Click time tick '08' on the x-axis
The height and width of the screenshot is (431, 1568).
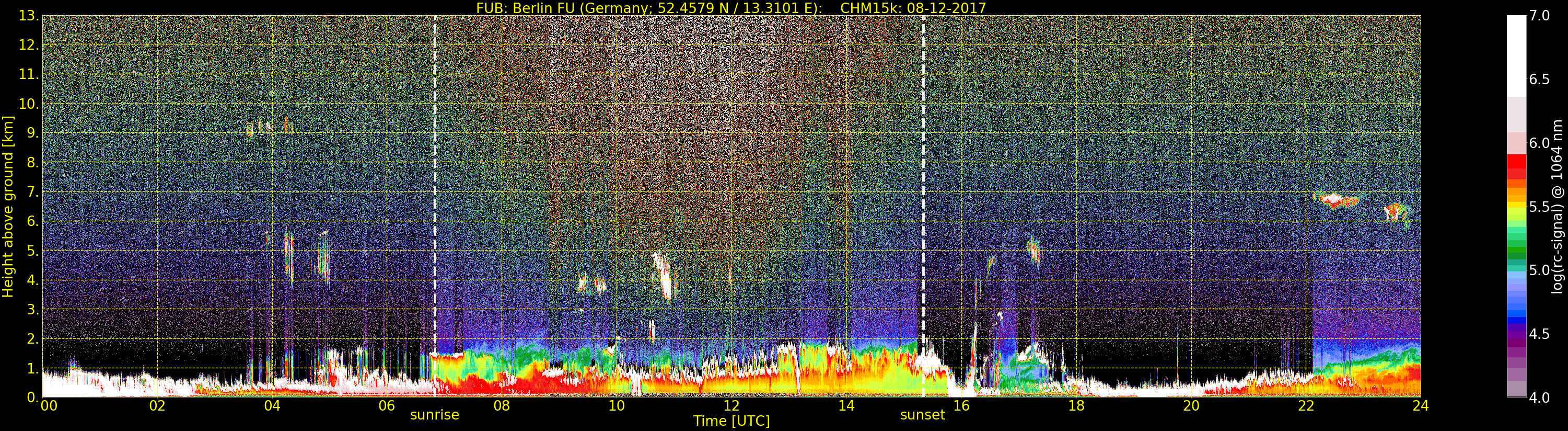pos(502,405)
